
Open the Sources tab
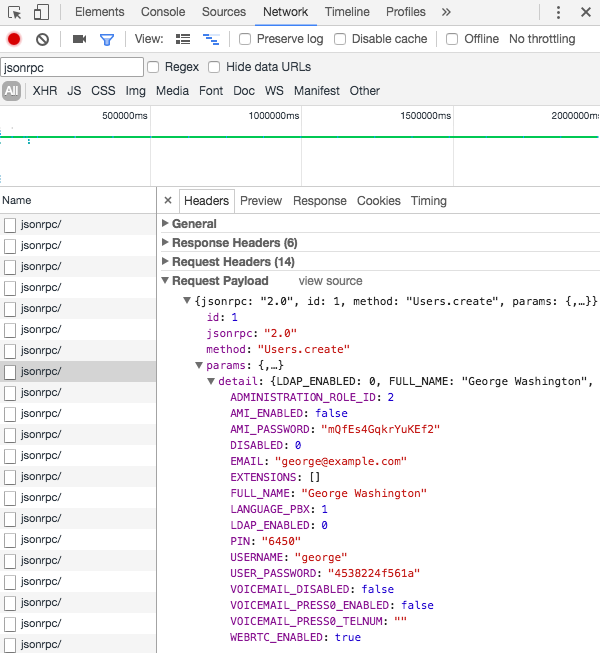(x=224, y=12)
